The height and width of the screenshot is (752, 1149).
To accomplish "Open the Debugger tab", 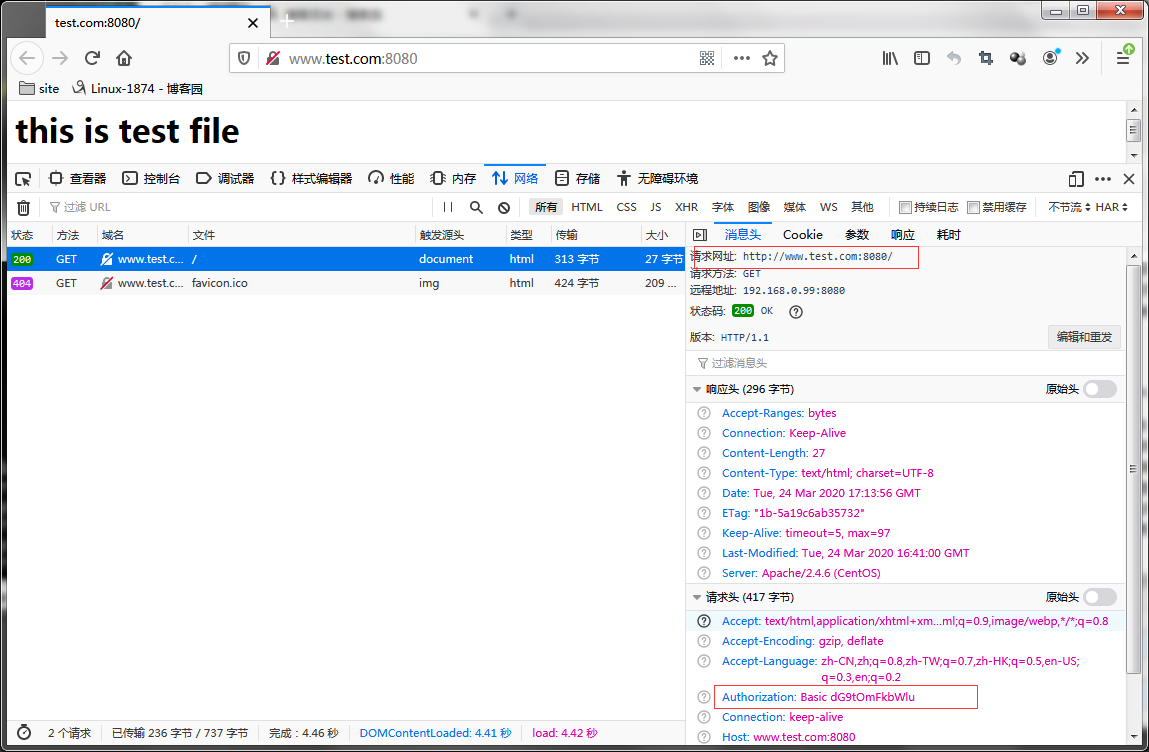I will pyautogui.click(x=225, y=179).
